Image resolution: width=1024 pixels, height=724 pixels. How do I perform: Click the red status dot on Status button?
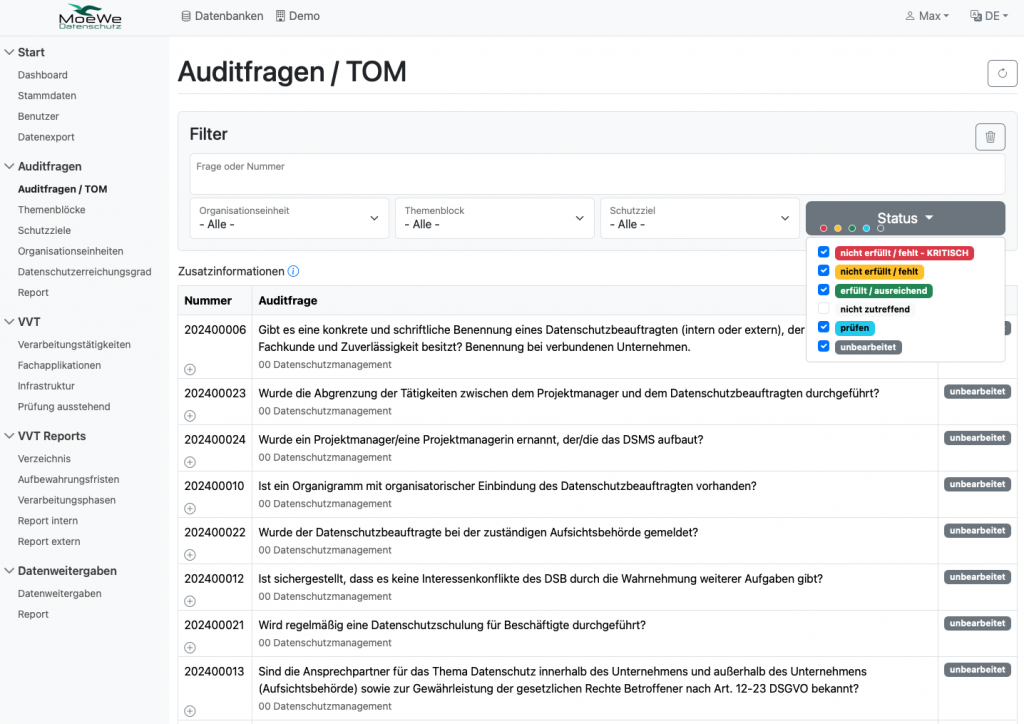point(824,229)
